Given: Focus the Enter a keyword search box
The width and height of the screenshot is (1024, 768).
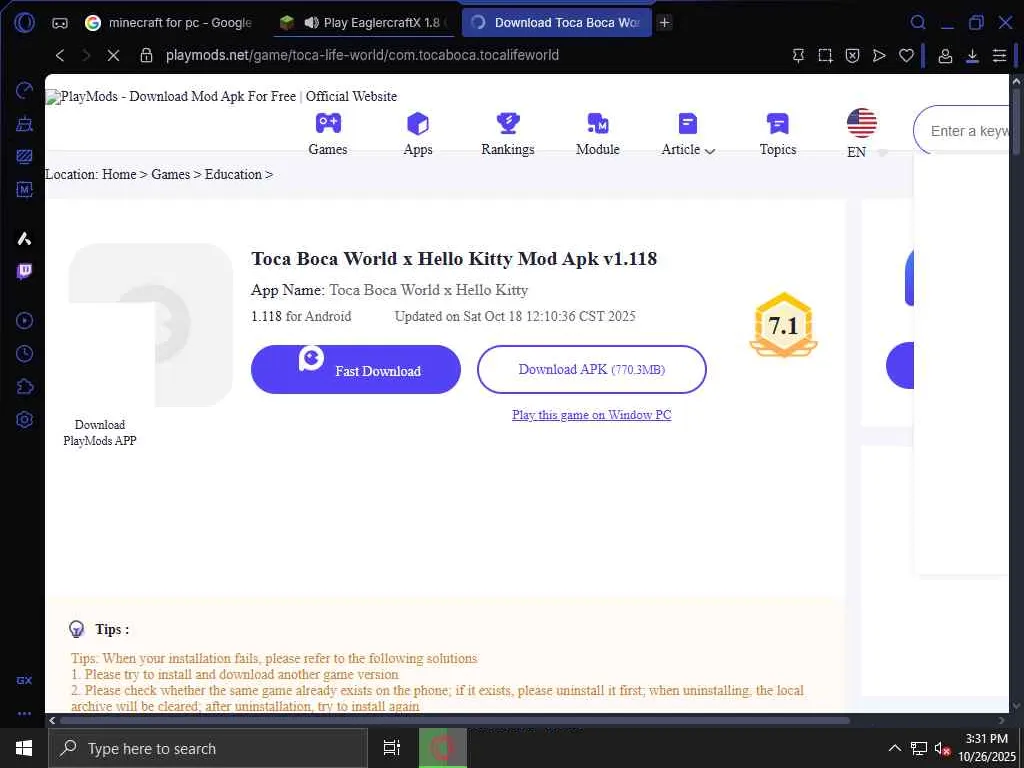Looking at the screenshot, I should click(x=961, y=131).
